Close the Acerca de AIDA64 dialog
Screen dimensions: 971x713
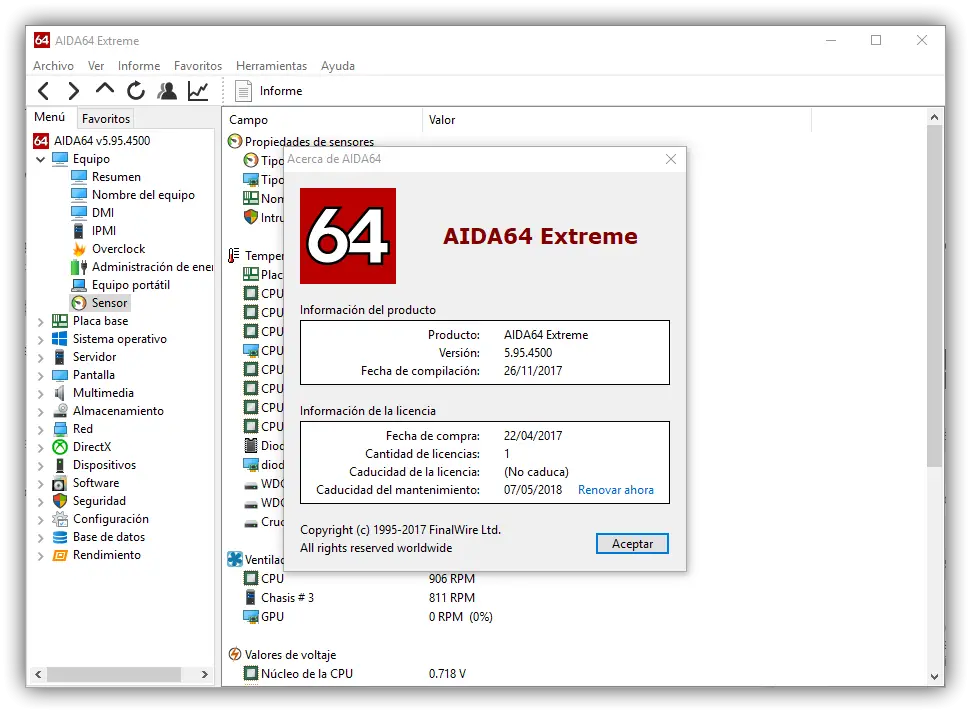671,159
